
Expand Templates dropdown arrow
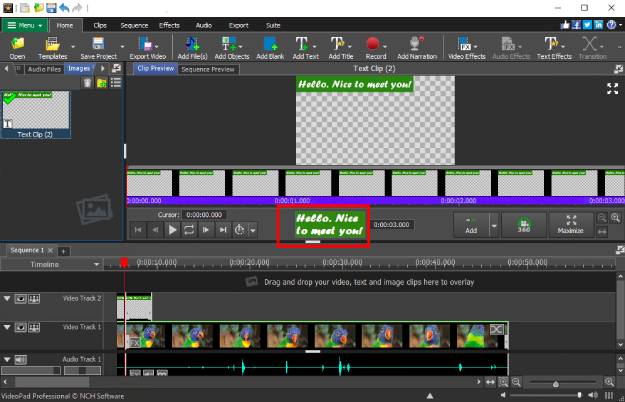(x=73, y=46)
